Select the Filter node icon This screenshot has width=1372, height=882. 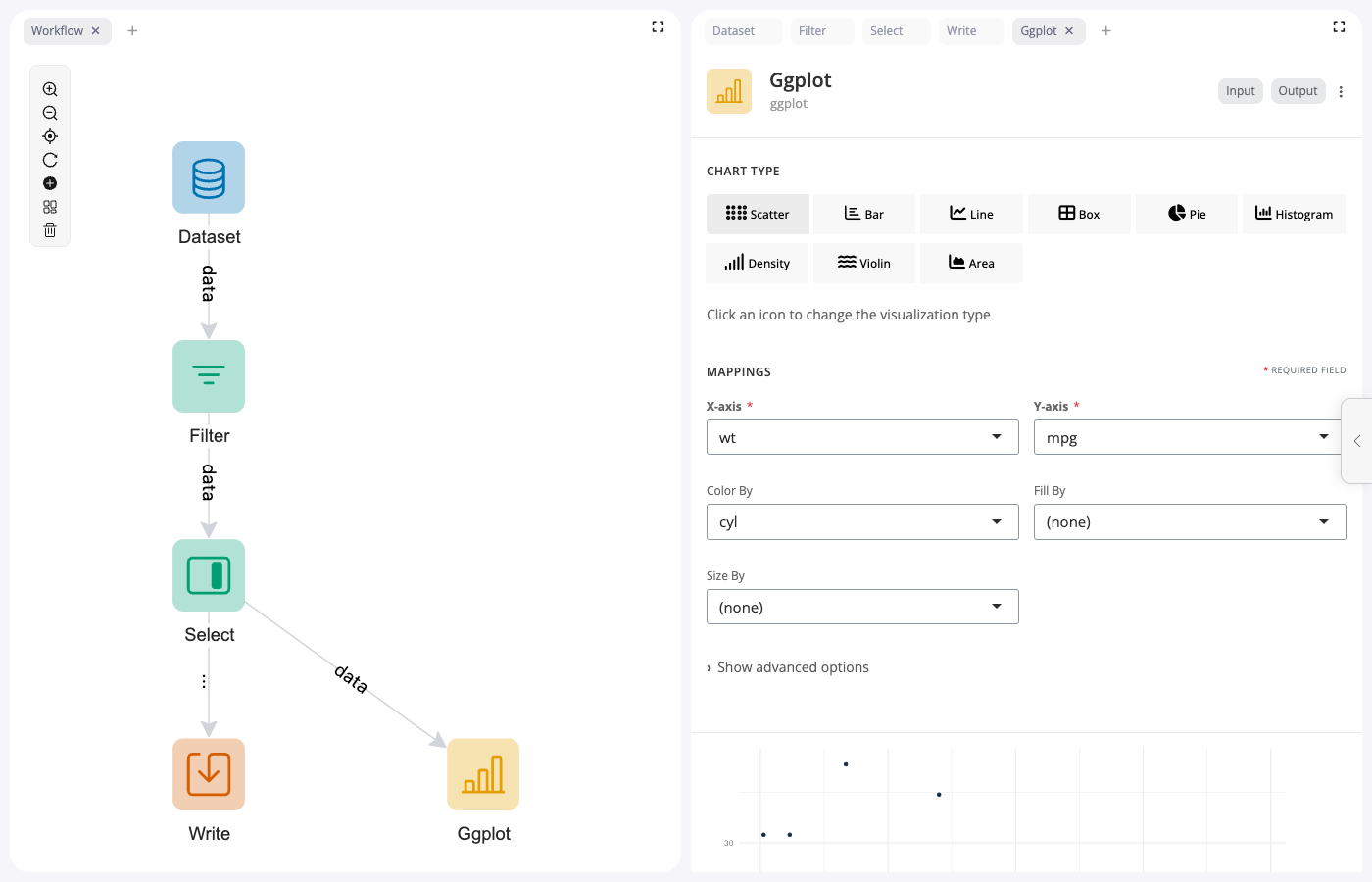[x=209, y=376]
